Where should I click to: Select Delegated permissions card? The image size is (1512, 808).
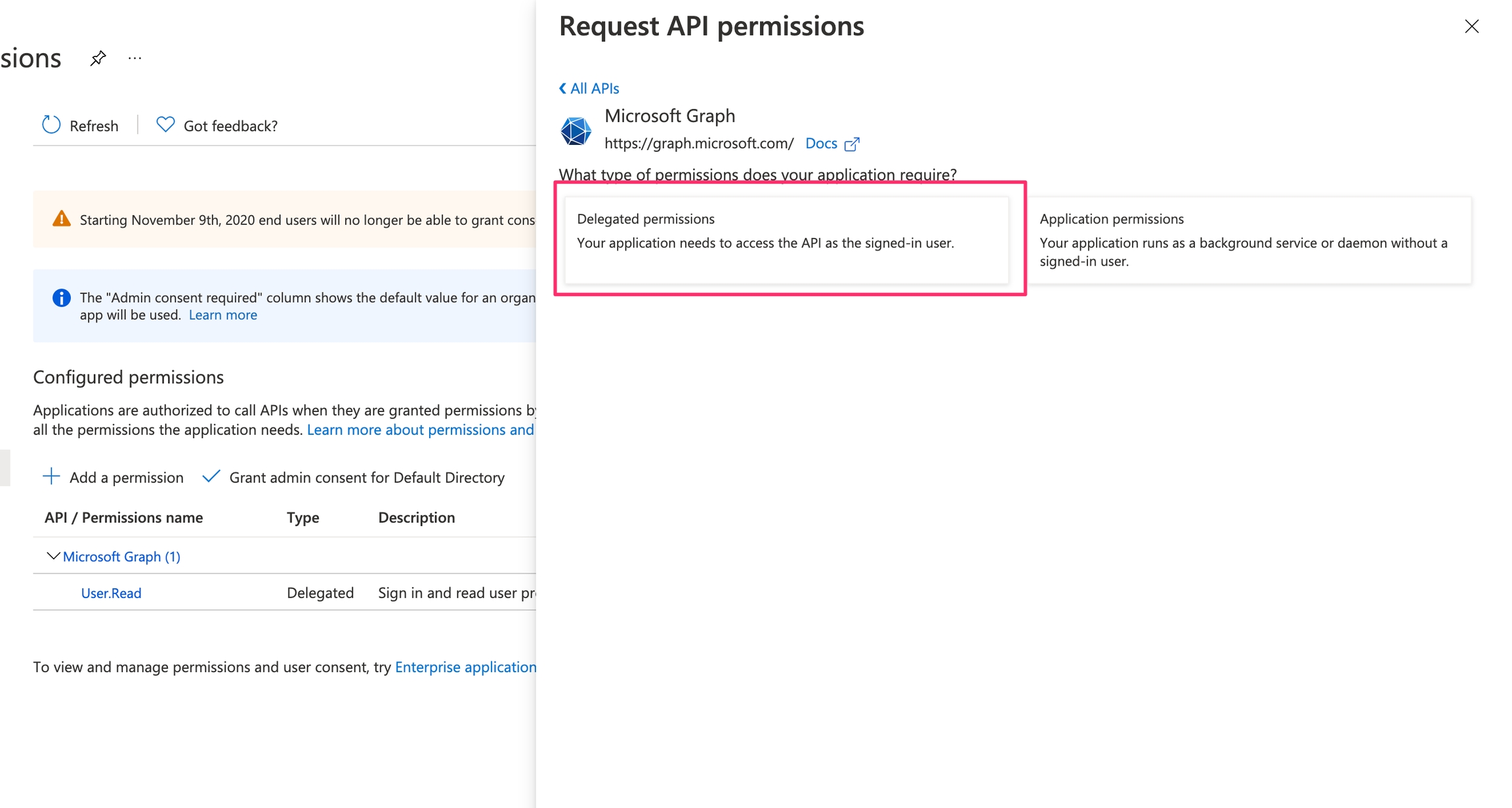pyautogui.click(x=786, y=240)
